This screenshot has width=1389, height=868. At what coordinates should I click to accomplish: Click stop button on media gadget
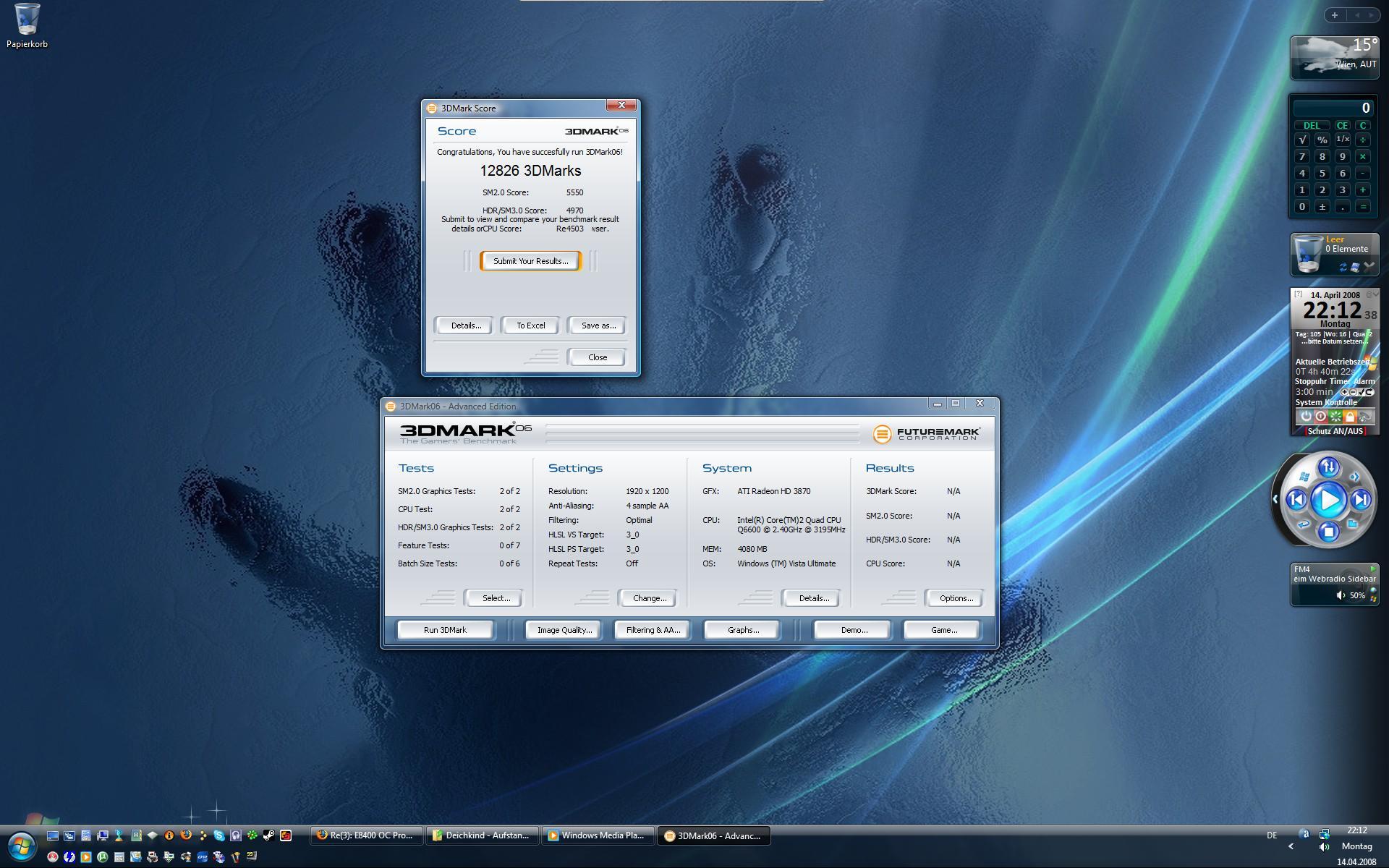pos(1328,532)
